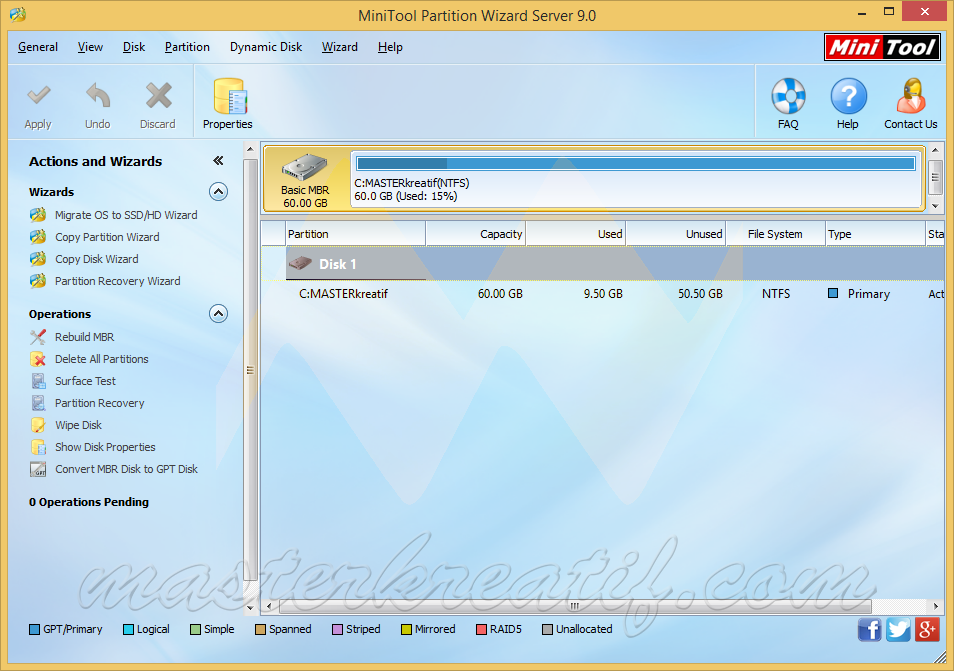954x671 pixels.
Task: Start the Copy Disk Wizard
Action: 97,259
